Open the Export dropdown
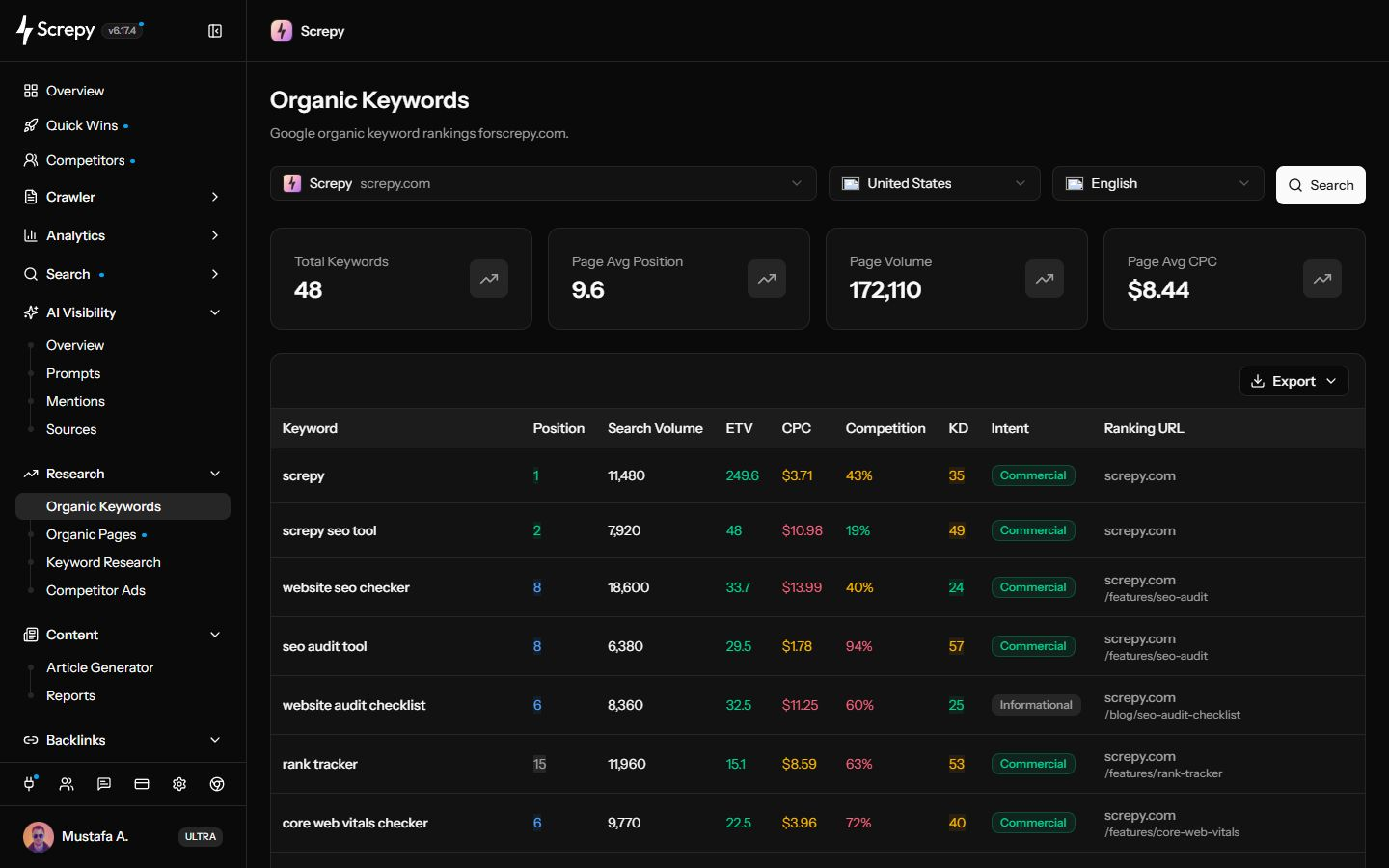The width and height of the screenshot is (1389, 868). click(1294, 381)
